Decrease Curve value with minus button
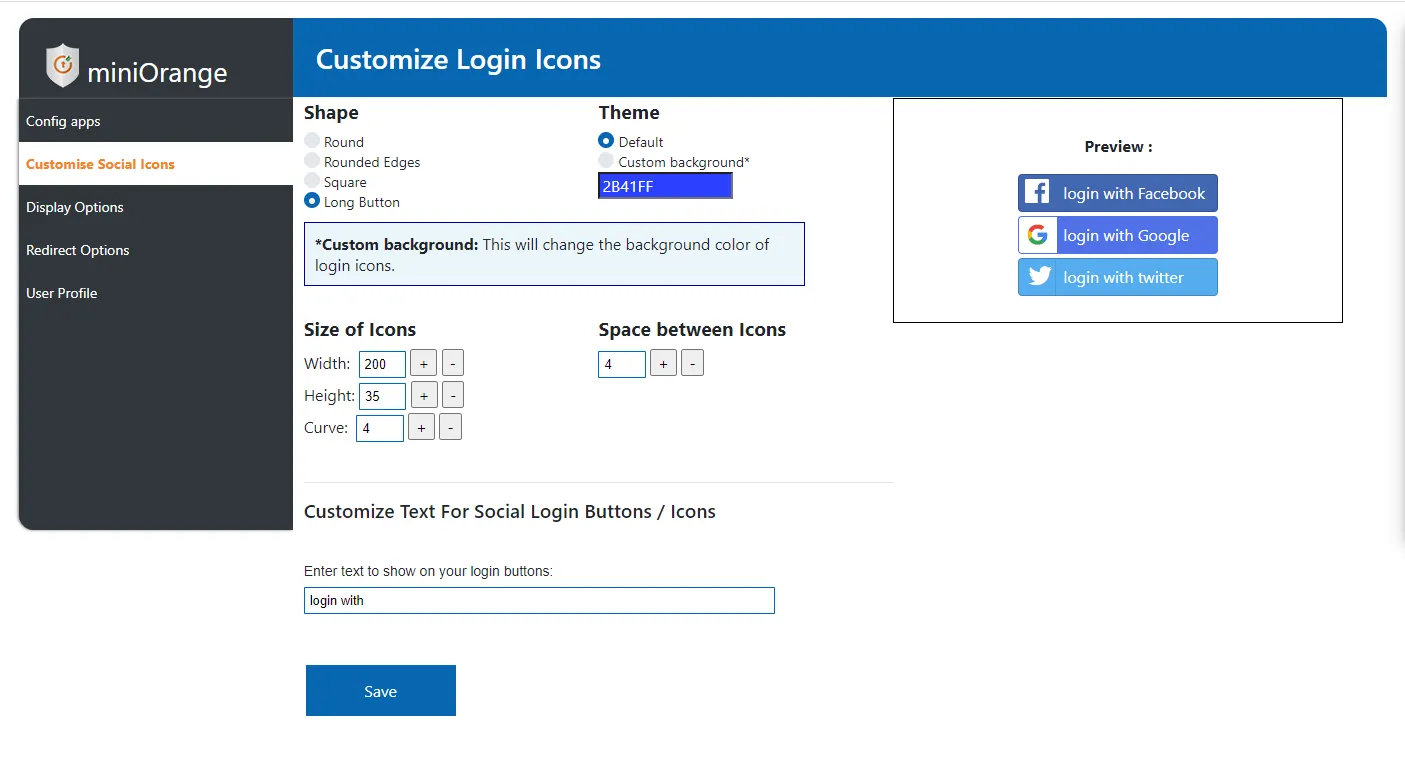Image resolution: width=1405 pixels, height=781 pixels. coord(451,428)
